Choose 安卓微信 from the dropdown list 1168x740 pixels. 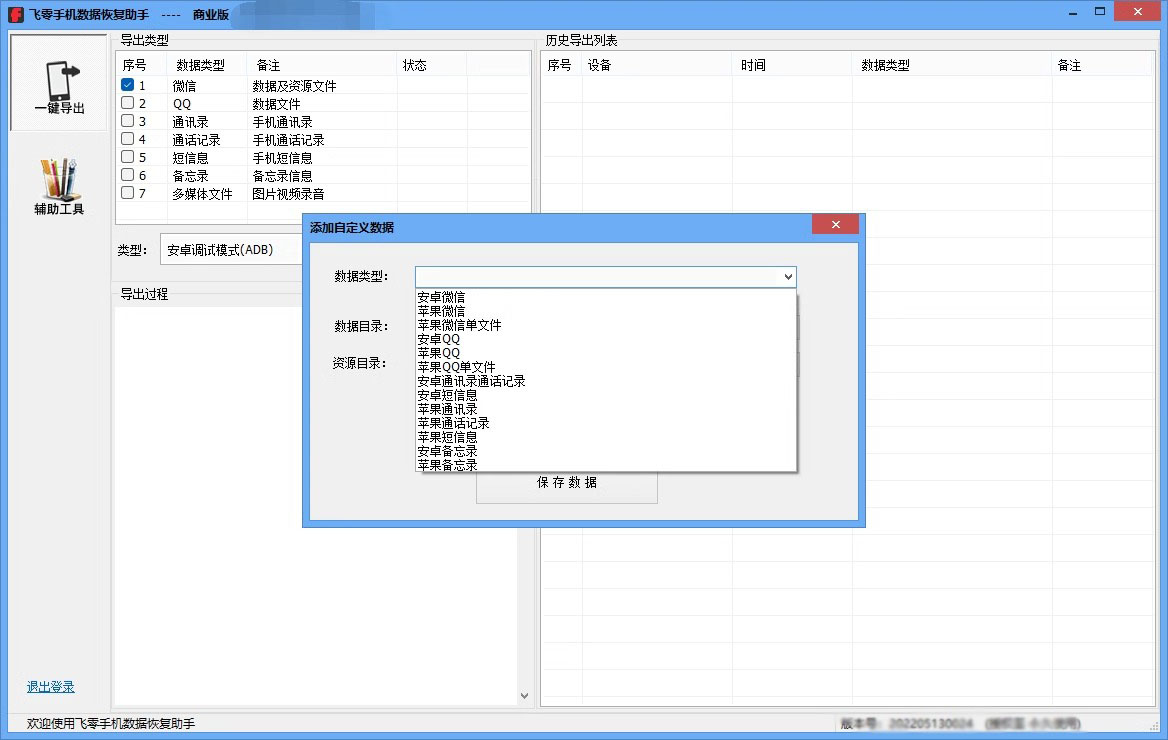pyautogui.click(x=606, y=297)
